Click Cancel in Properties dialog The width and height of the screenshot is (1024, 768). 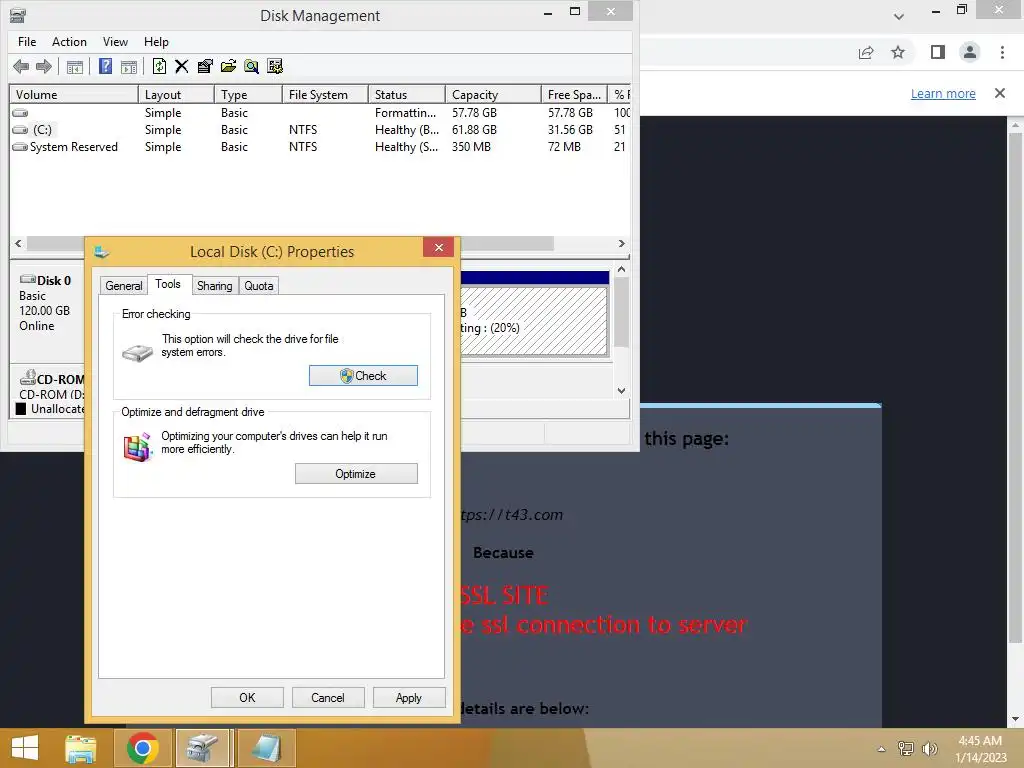[x=328, y=697]
